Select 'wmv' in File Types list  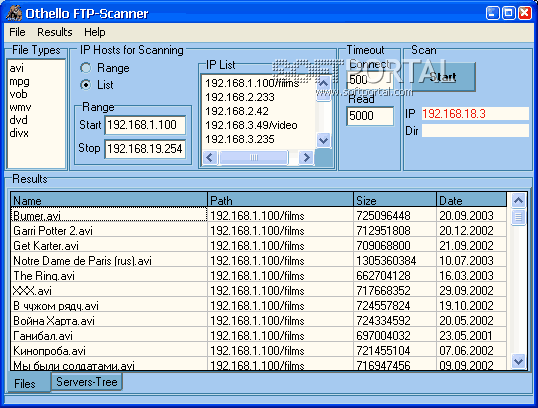(x=20, y=107)
